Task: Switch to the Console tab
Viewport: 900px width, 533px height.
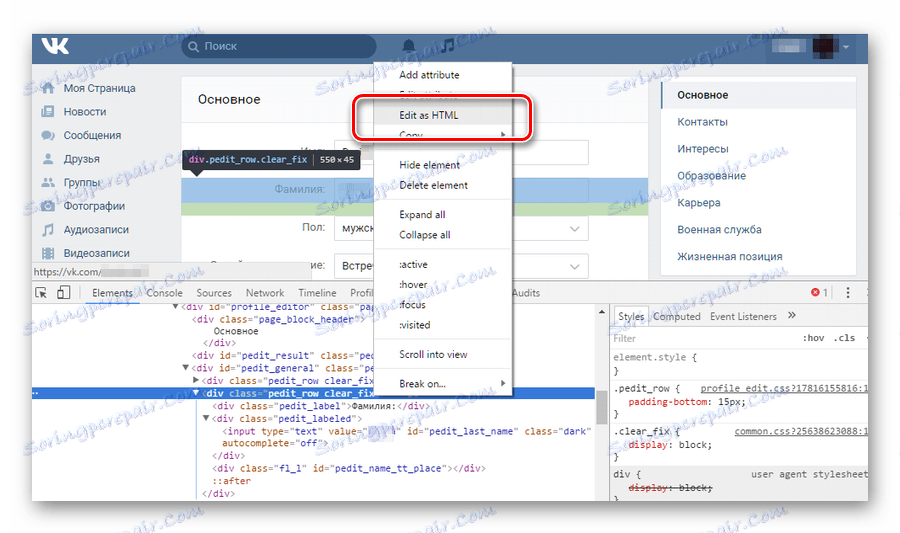Action: (x=164, y=293)
